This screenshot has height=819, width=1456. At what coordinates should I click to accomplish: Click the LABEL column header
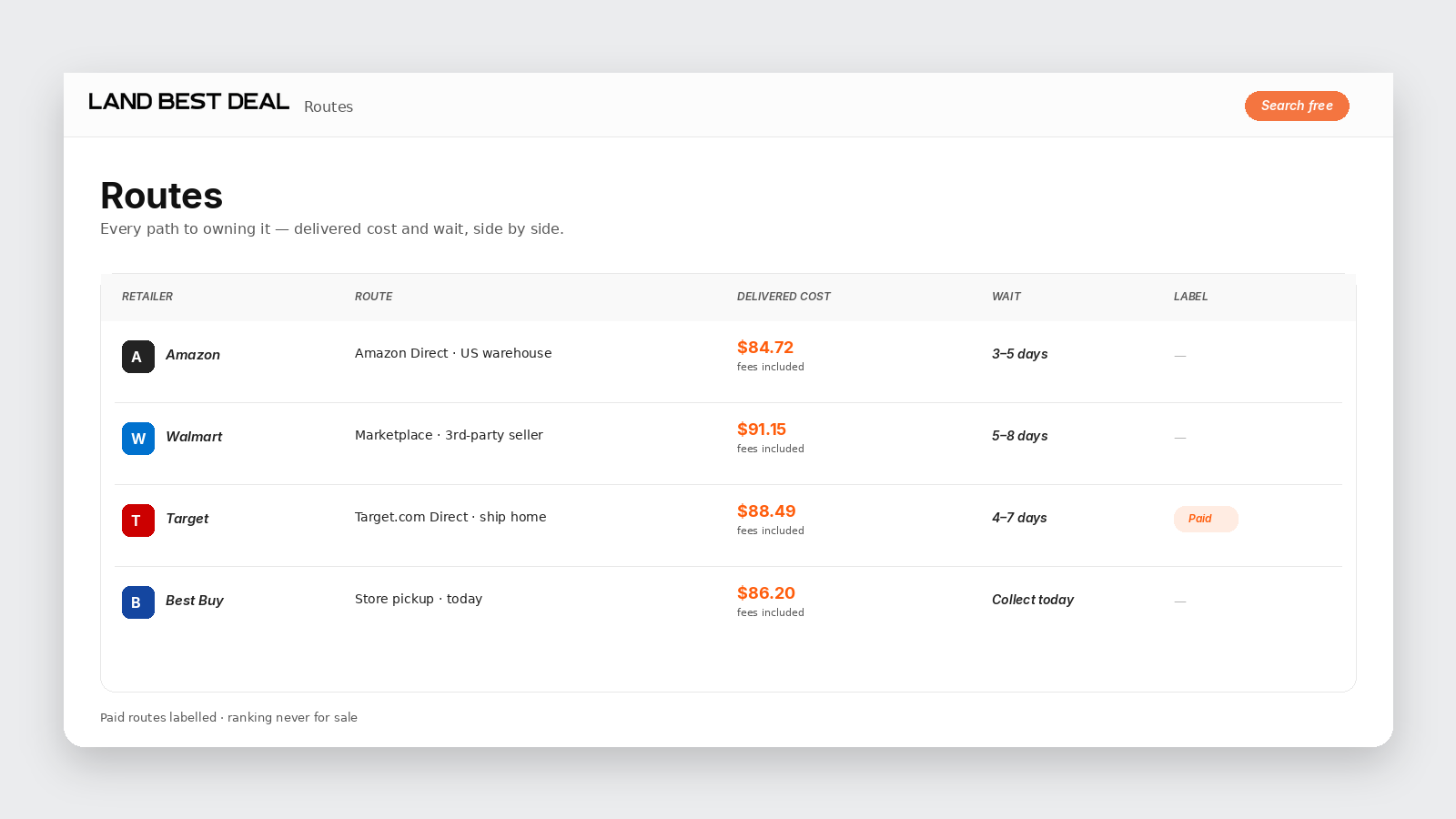pyautogui.click(x=1190, y=297)
